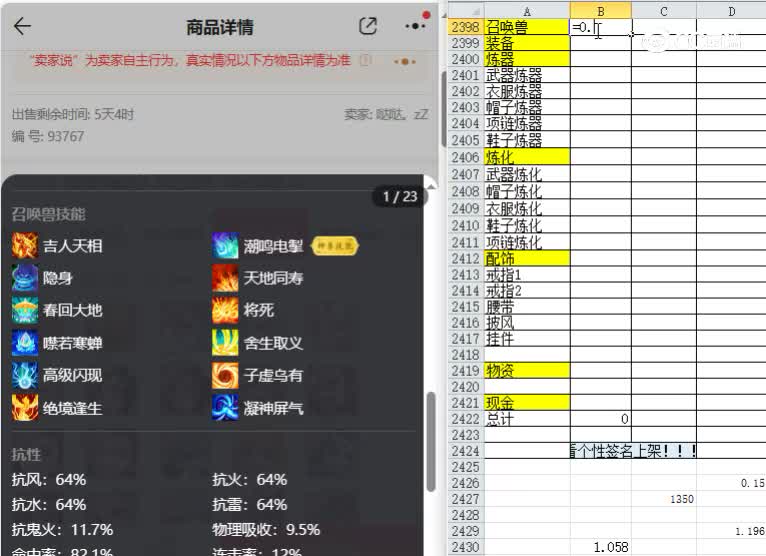Image resolution: width=766 pixels, height=556 pixels.
Task: Click the 高级闪现 skill icon
Action: (25, 375)
